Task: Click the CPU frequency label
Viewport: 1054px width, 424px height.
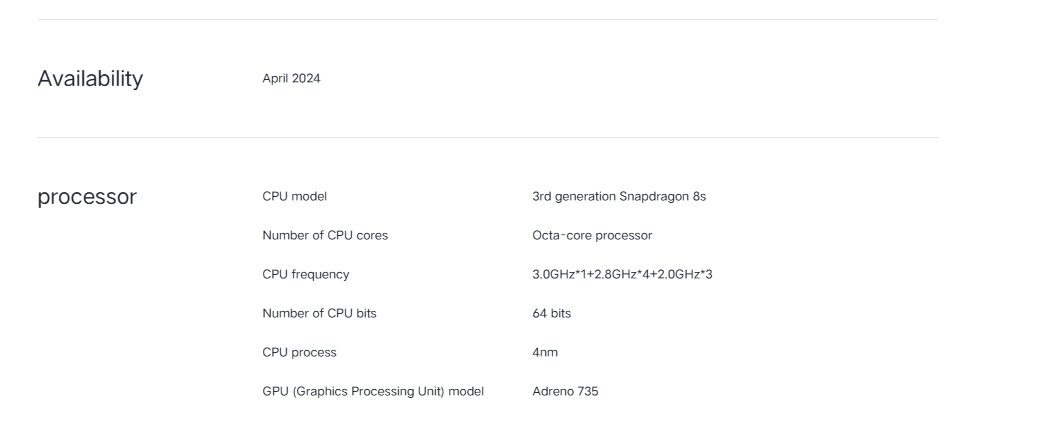Action: 306,274
